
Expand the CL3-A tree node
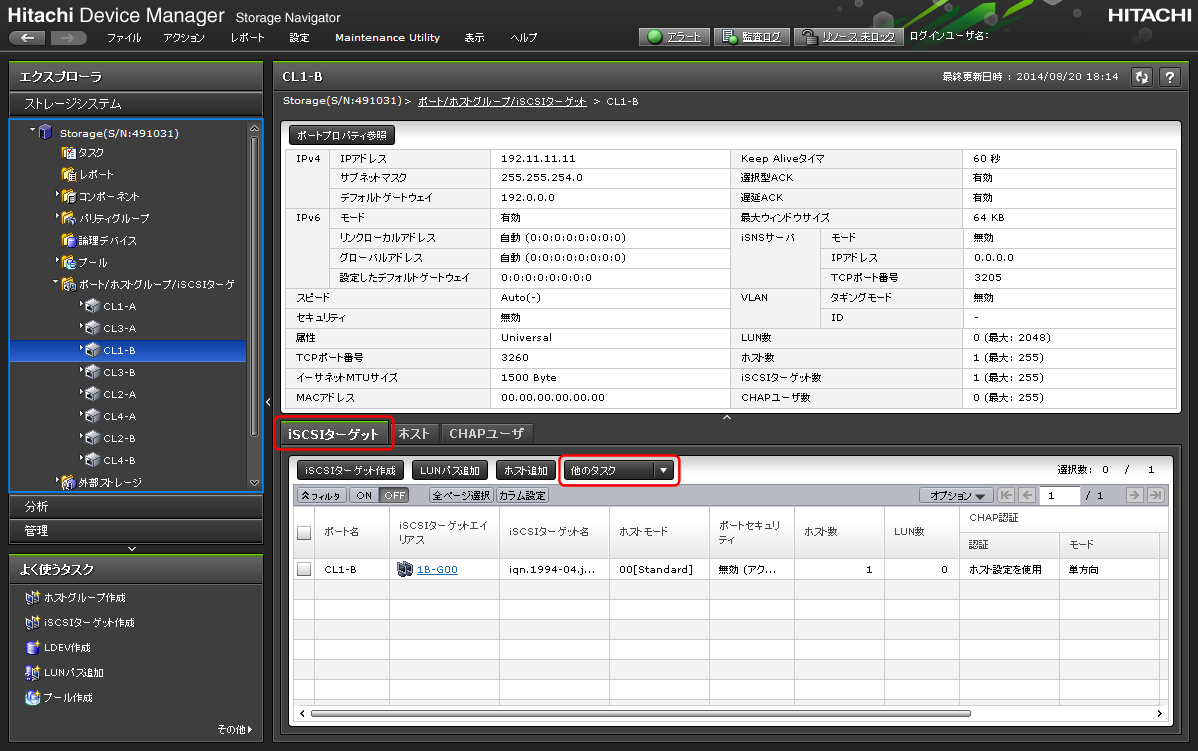(81, 328)
